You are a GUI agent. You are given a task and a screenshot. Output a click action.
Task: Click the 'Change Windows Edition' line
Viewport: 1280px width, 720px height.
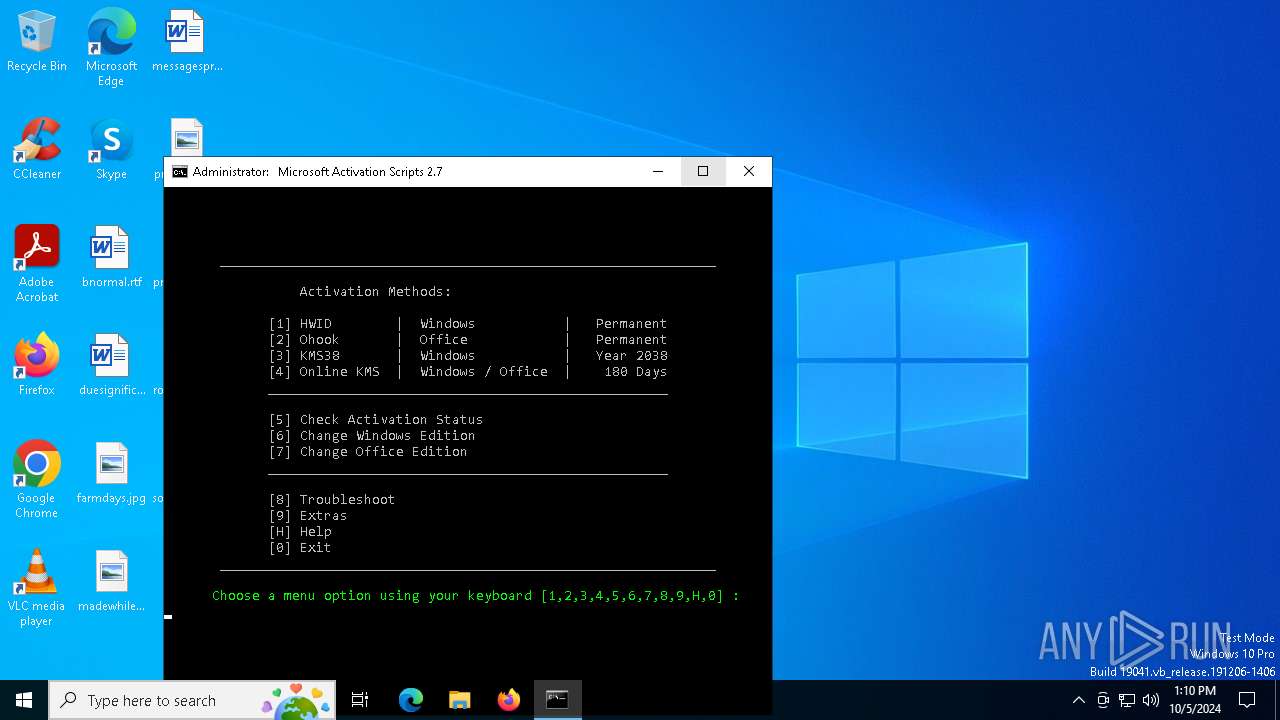[x=372, y=436]
